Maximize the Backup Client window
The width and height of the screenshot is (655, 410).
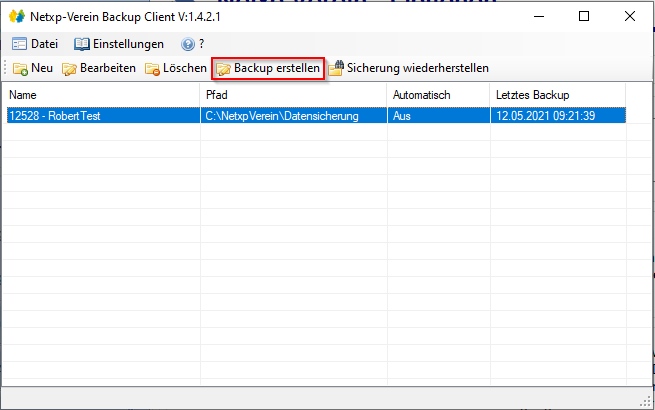584,16
